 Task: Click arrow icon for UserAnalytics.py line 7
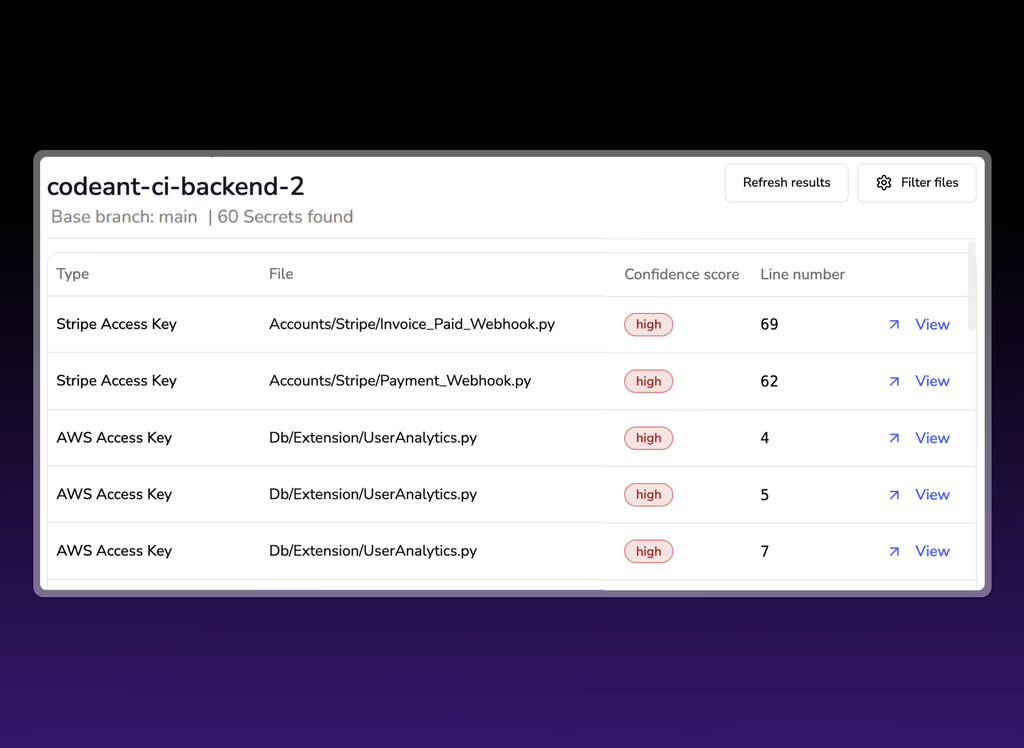pyautogui.click(x=894, y=551)
